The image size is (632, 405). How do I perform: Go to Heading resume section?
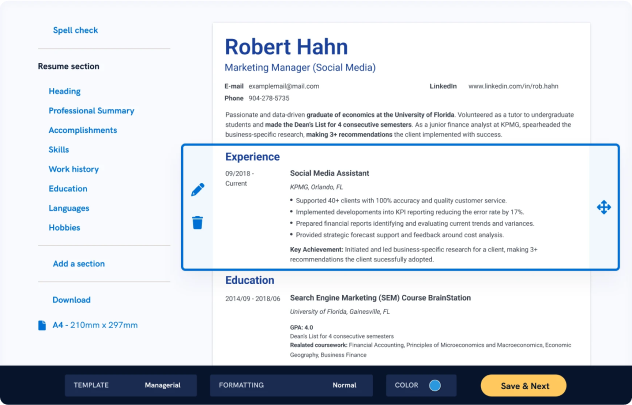(65, 91)
